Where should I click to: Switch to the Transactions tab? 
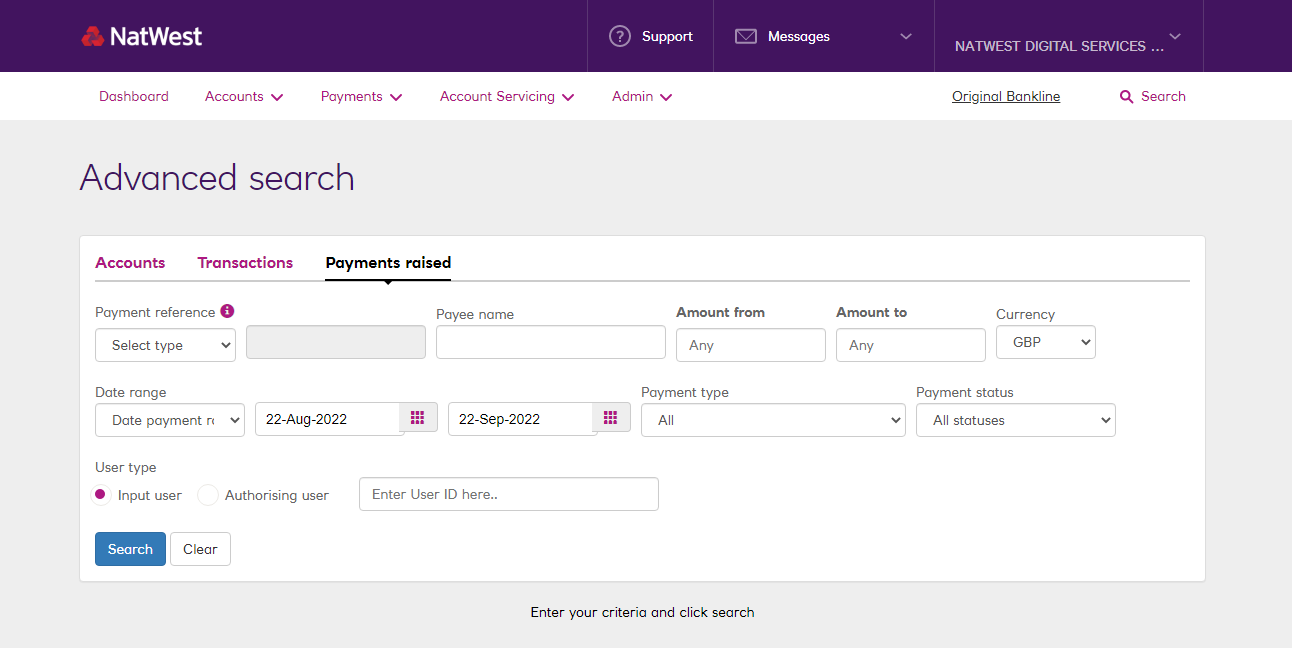(245, 263)
